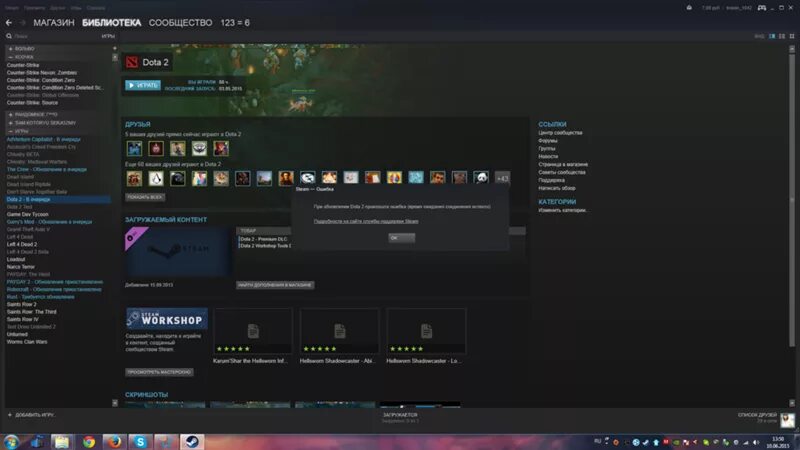Select the Dota 2 - Premium DLC row
800x450 pixels.
point(264,239)
